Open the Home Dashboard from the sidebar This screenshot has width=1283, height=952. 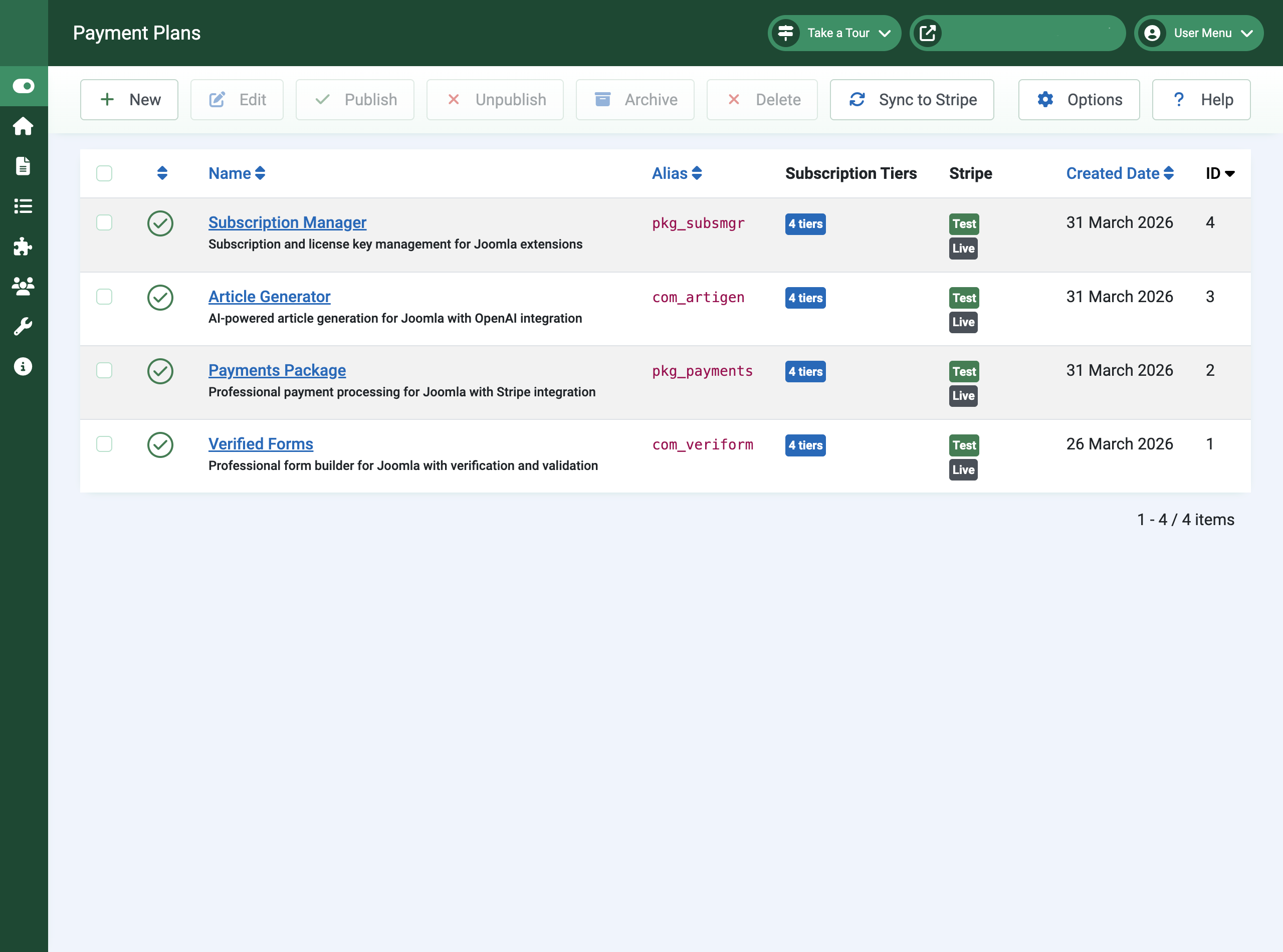pyautogui.click(x=24, y=126)
